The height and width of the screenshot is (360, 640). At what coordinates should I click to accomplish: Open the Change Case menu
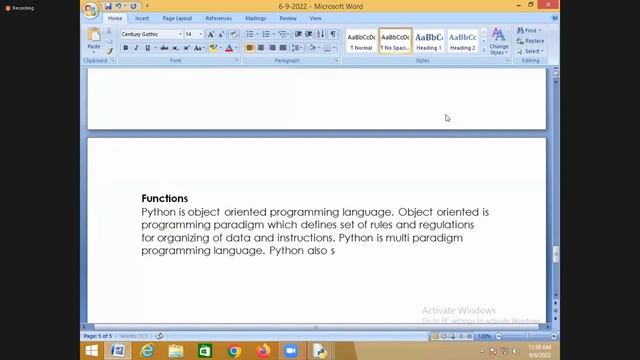[x=198, y=48]
